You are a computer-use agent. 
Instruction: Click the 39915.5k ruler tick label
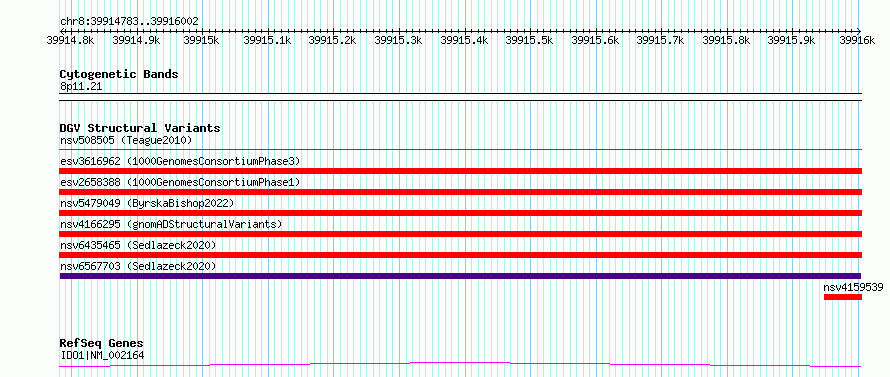coord(530,40)
